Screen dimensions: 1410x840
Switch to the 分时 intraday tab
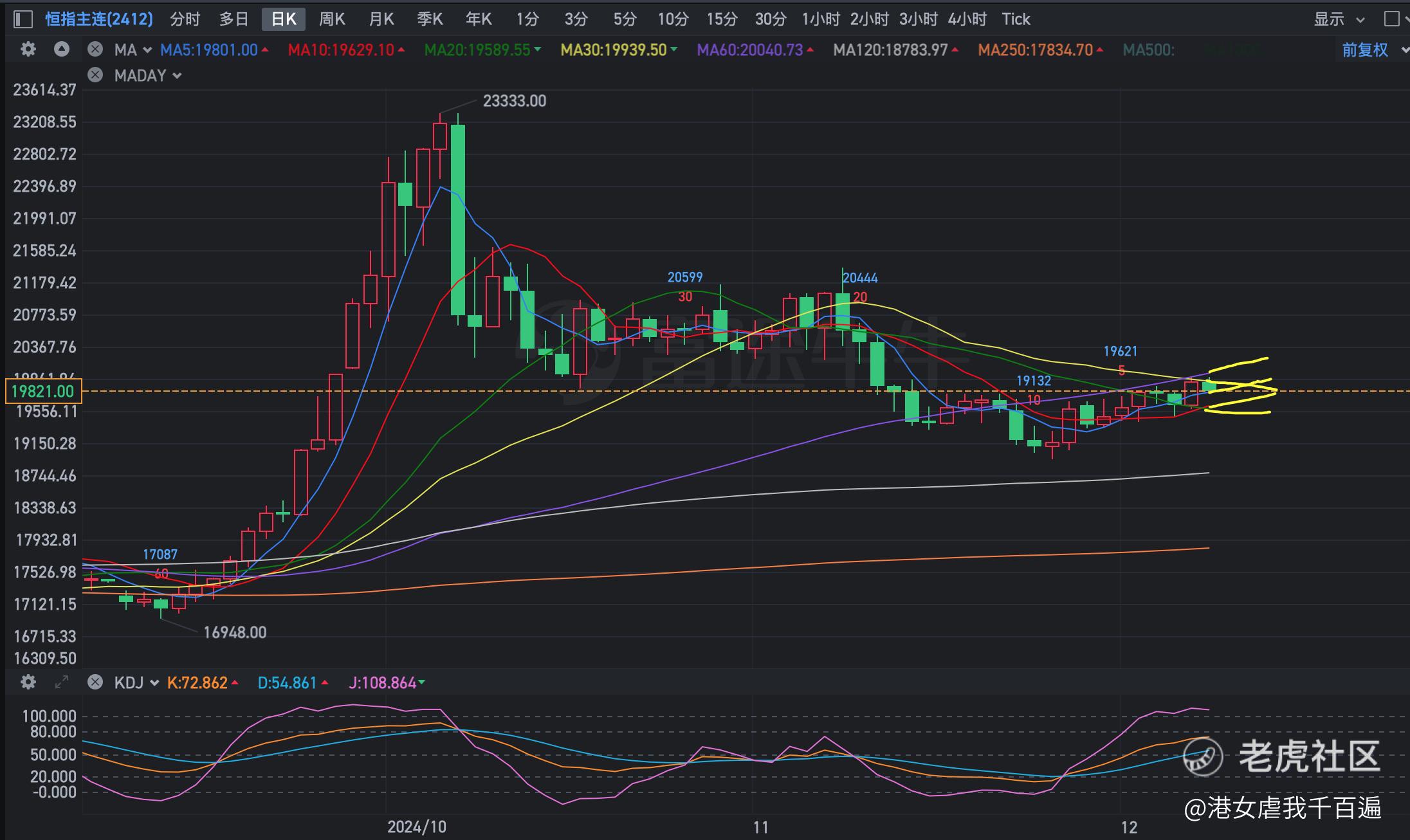pos(185,19)
